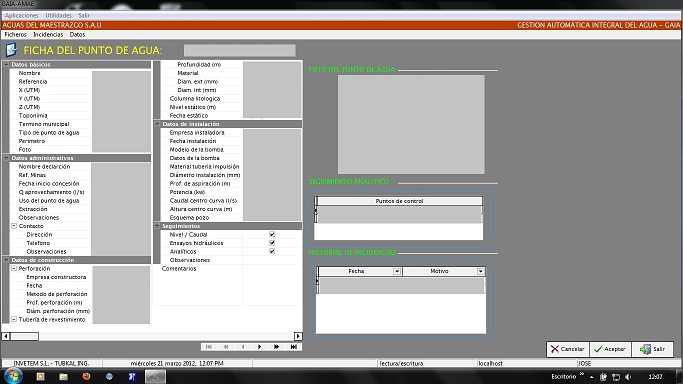683x384 pixels.
Task: Select the Metodo de perforación row
Action: (x=80, y=294)
